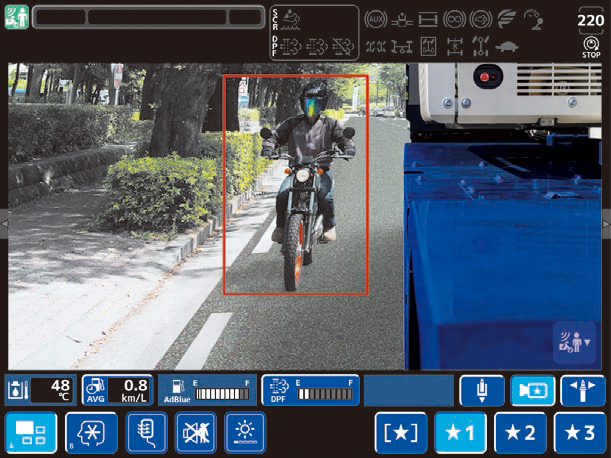Tap the green person icon at top left
This screenshot has height=458, width=611.
coord(16,17)
